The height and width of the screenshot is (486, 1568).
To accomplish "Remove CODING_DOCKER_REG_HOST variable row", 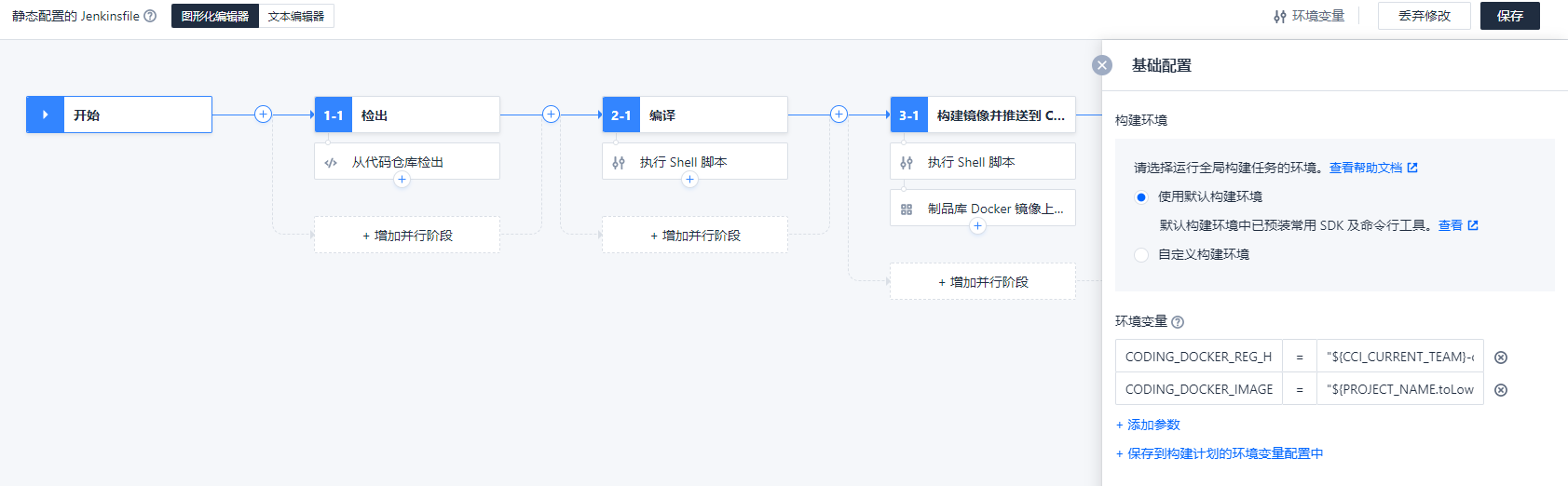I will [x=1501, y=358].
